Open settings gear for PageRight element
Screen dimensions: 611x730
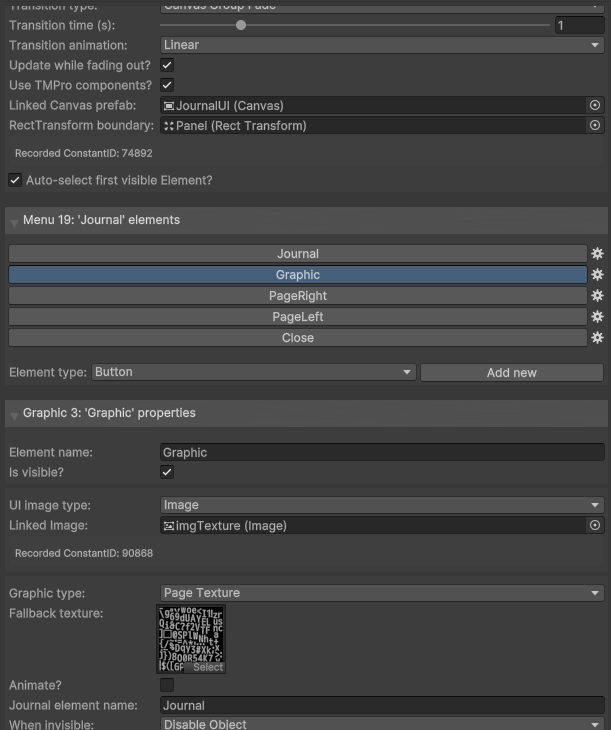(x=597, y=296)
